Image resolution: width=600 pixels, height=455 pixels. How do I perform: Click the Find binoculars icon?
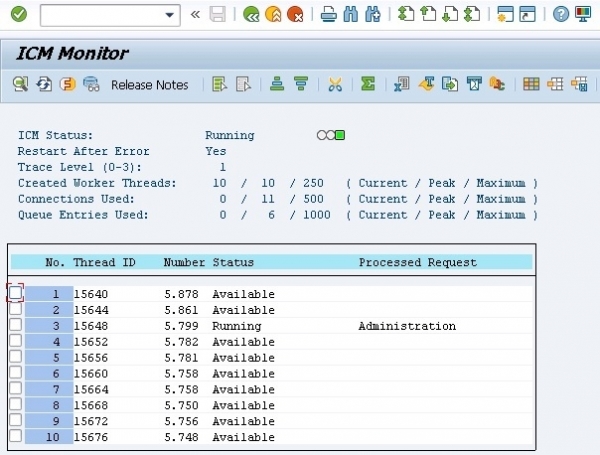350,15
